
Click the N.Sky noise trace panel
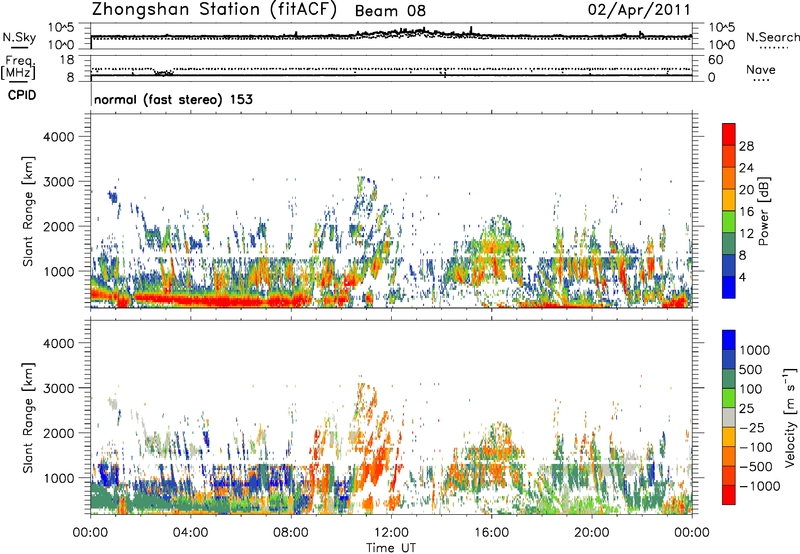coord(391,36)
